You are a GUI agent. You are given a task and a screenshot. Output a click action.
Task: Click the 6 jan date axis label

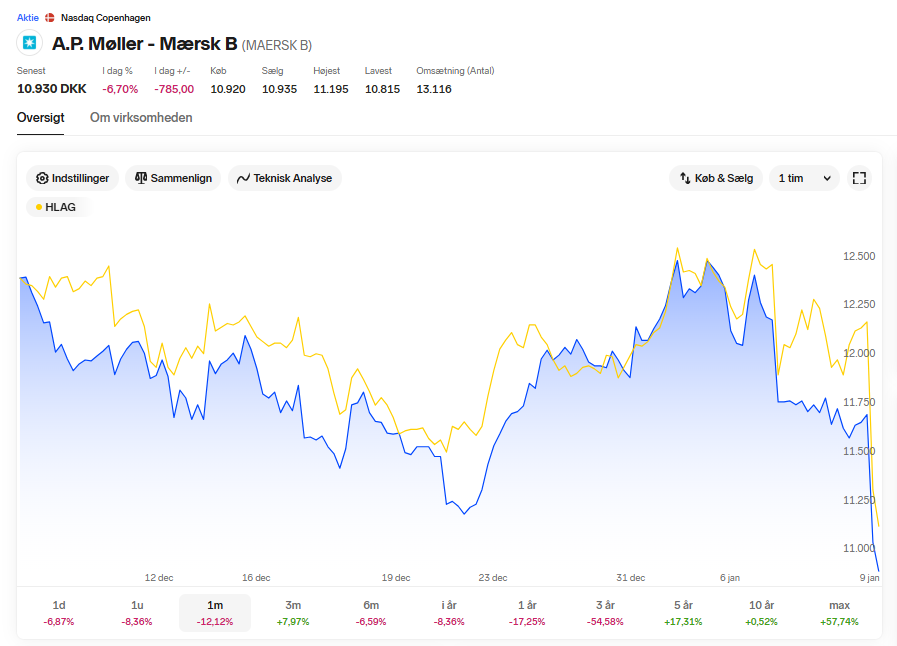pyautogui.click(x=729, y=577)
